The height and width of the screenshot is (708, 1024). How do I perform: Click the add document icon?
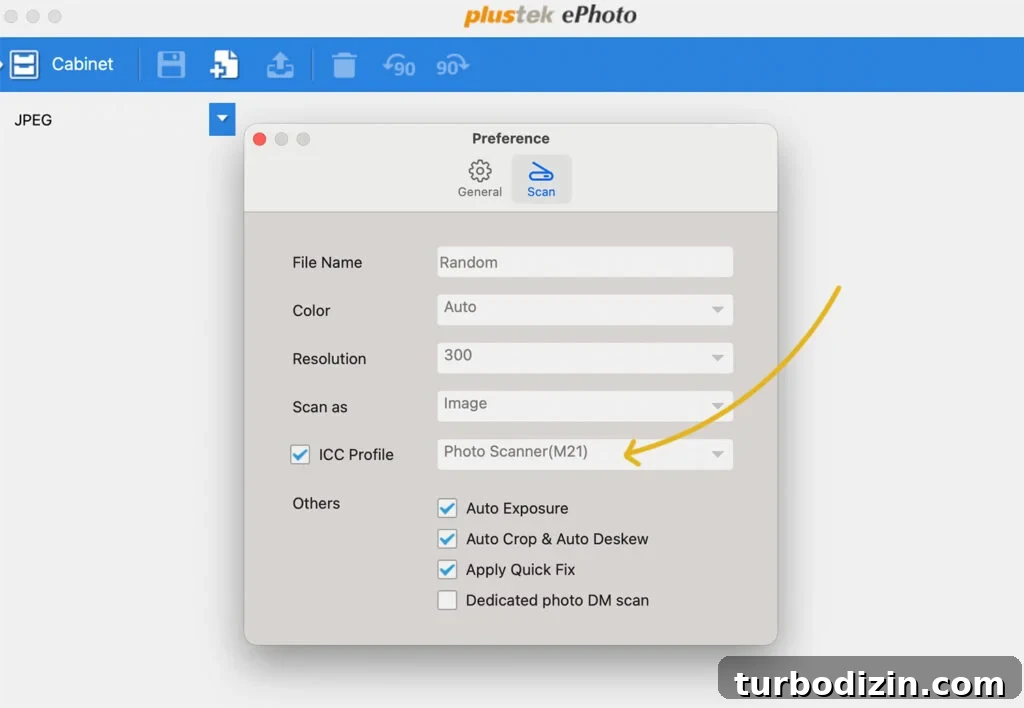225,65
